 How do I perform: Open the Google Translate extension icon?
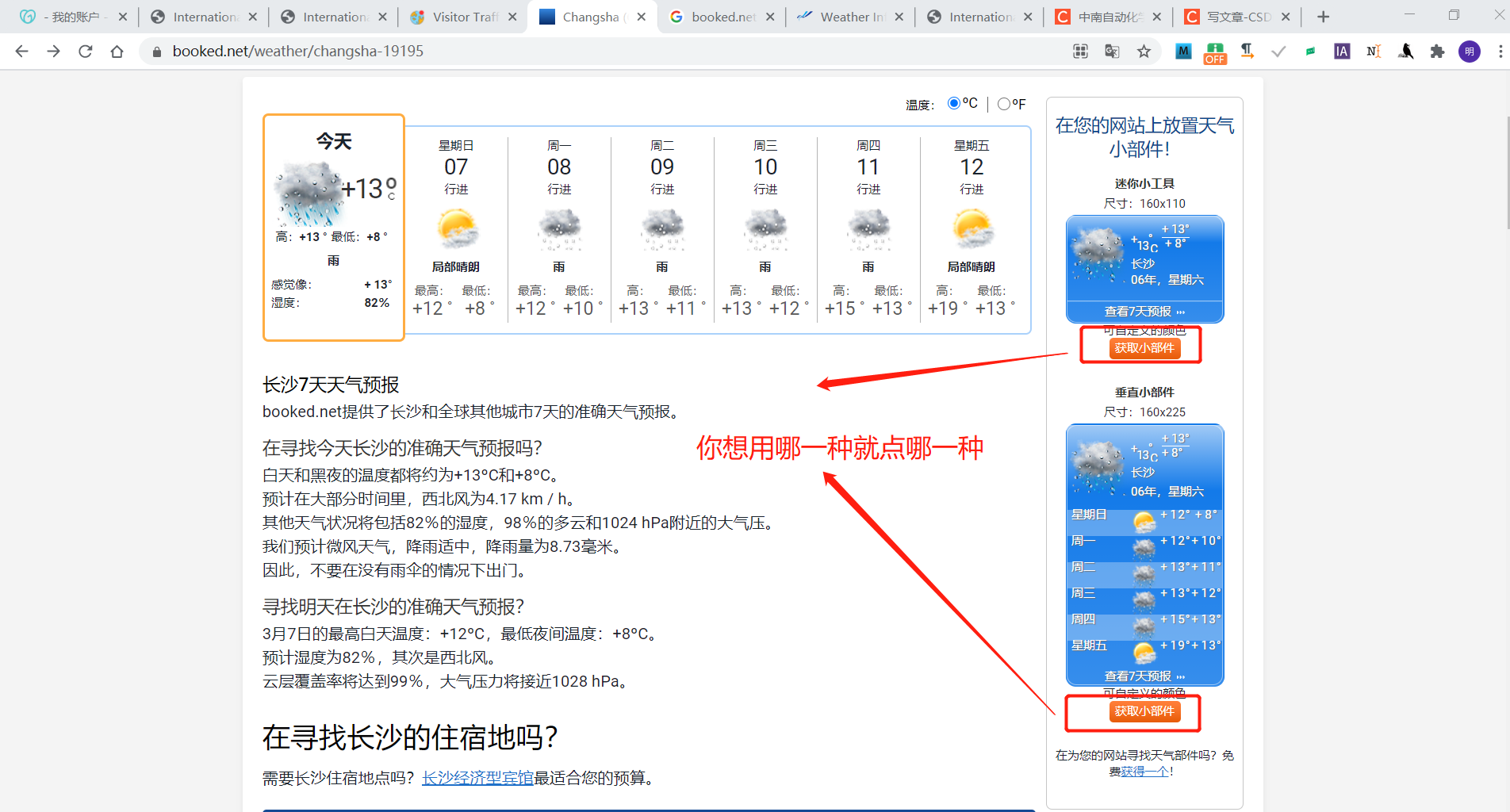1112,52
